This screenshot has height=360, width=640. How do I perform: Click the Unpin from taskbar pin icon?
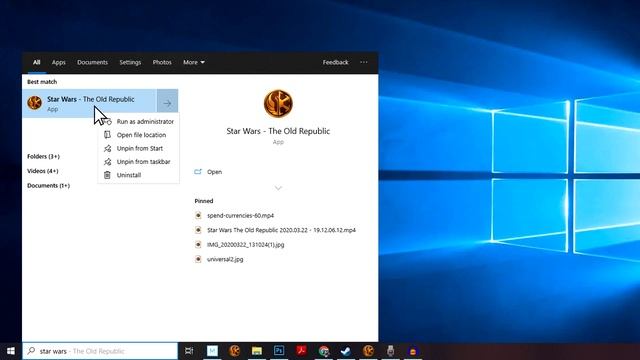tap(107, 162)
